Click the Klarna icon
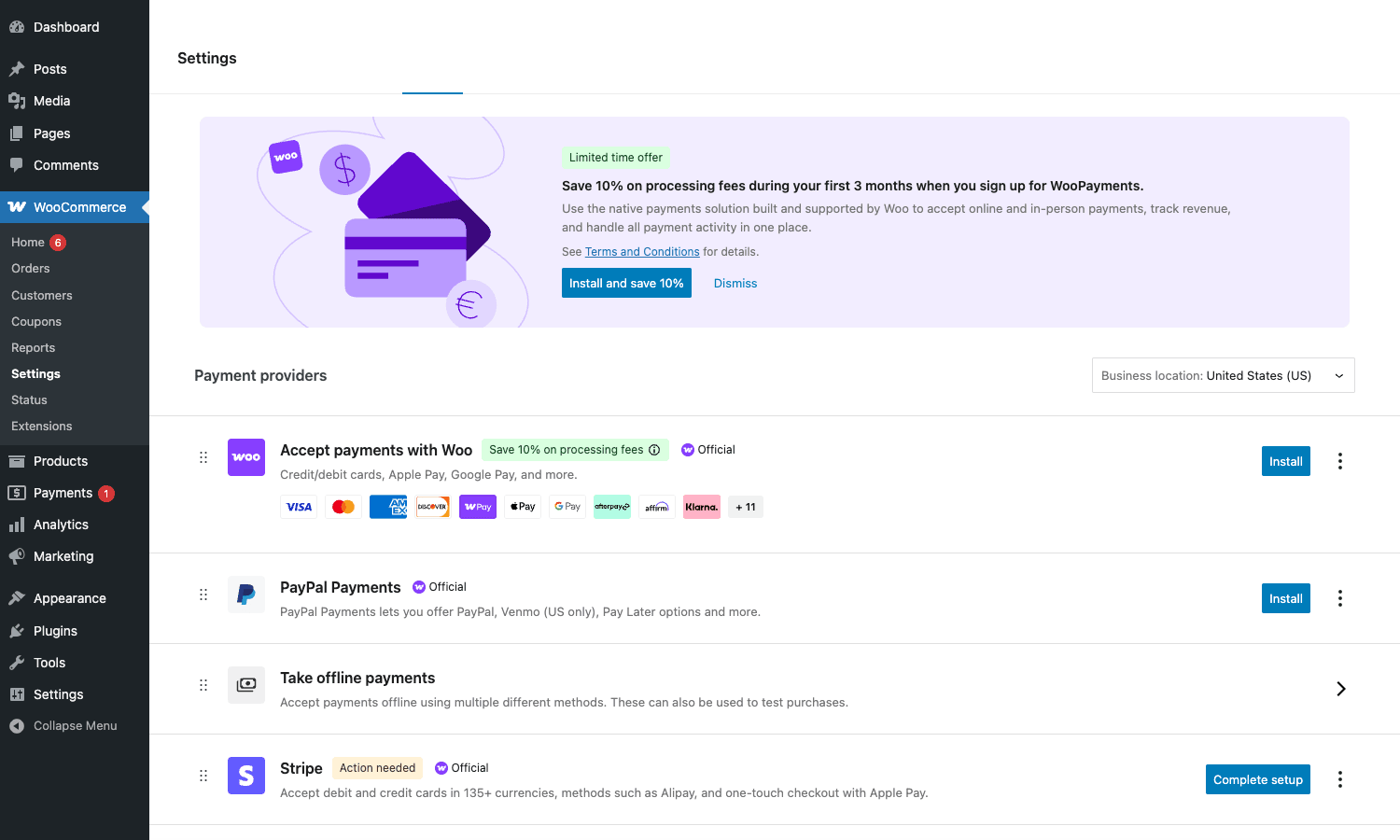Viewport: 1400px width, 840px height. (702, 507)
